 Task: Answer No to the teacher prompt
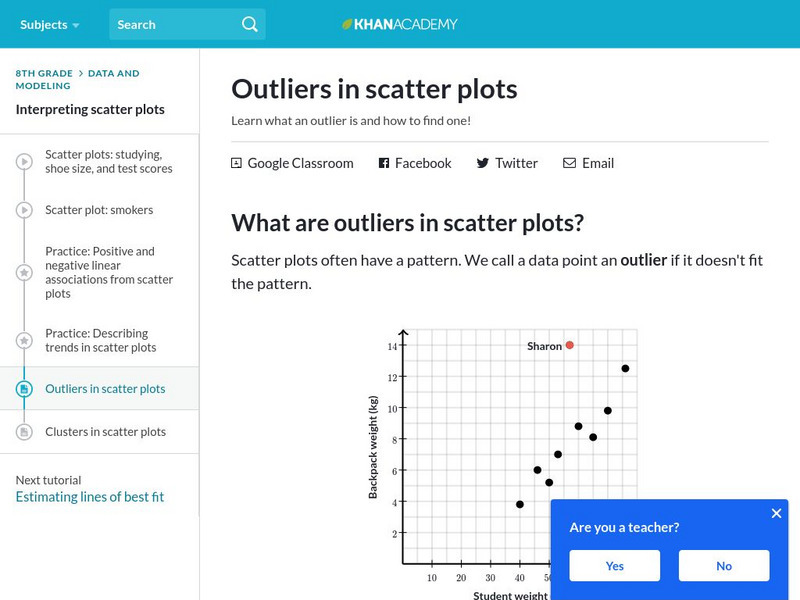724,566
